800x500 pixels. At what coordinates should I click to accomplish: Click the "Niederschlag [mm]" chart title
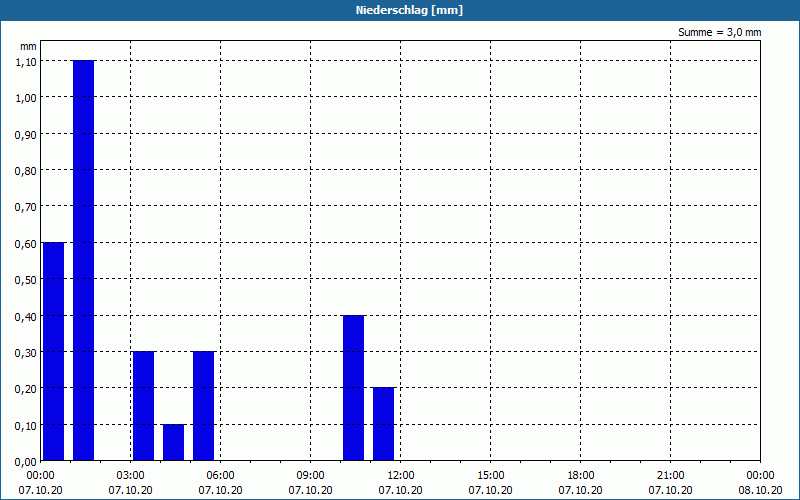pyautogui.click(x=409, y=10)
